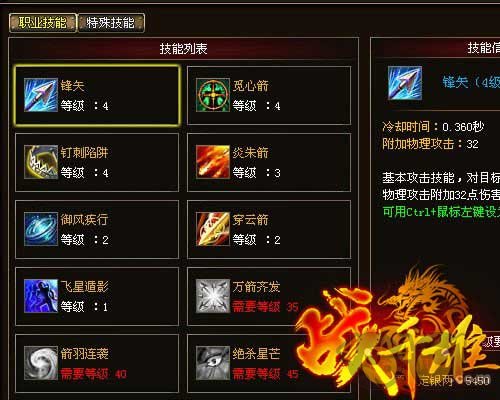Select the 飞星遁影 blue shadow icon

coord(41,296)
